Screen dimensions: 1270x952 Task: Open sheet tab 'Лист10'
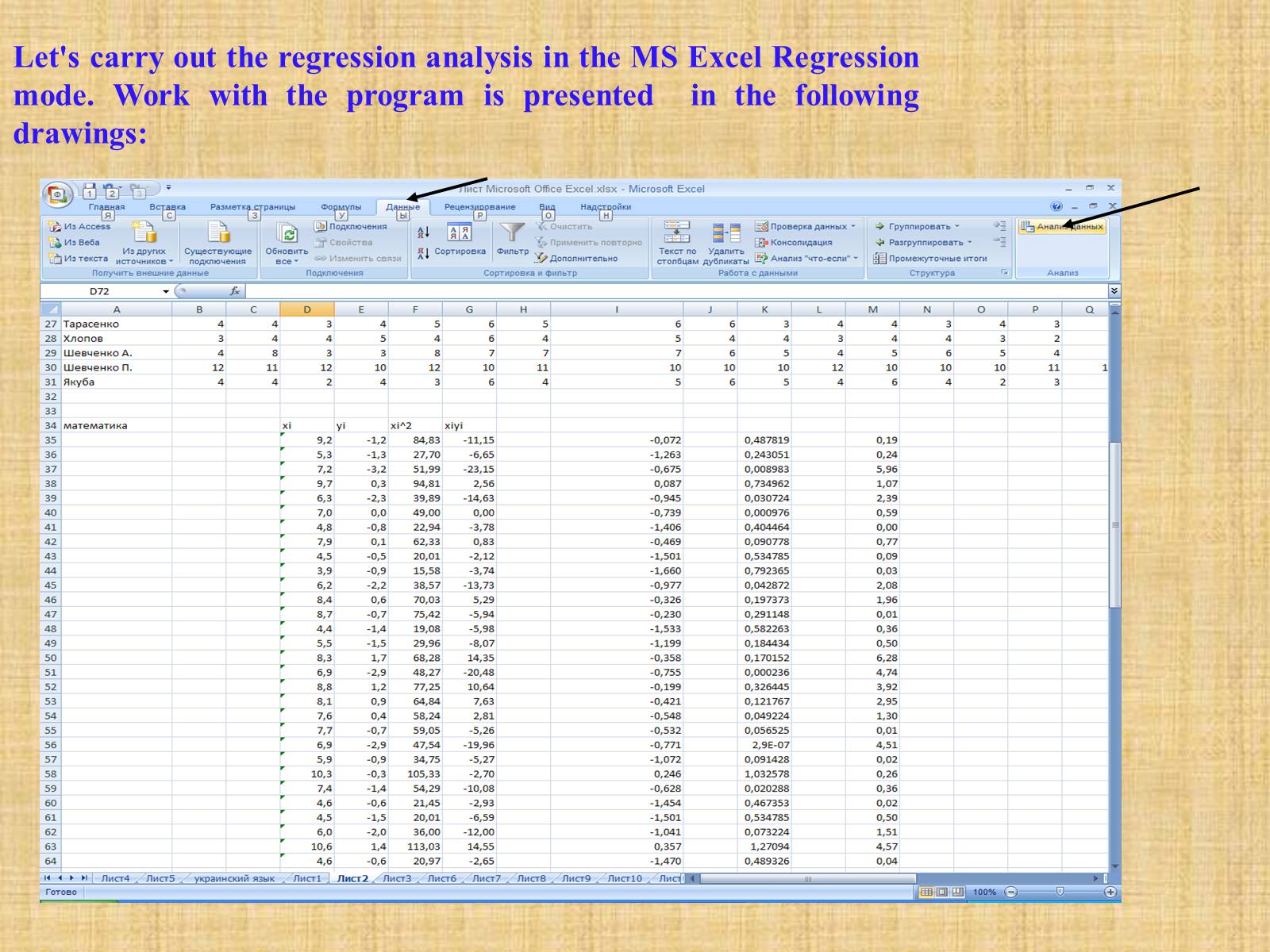pos(625,878)
